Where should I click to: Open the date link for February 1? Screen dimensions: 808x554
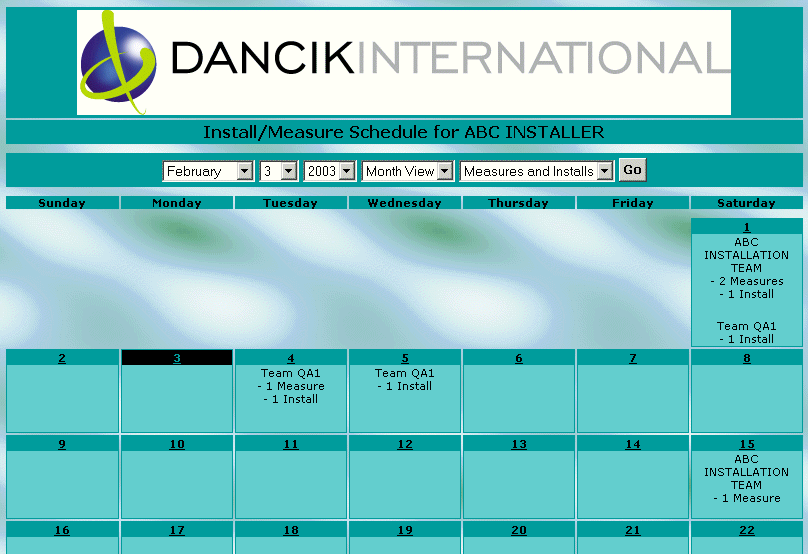pos(746,227)
